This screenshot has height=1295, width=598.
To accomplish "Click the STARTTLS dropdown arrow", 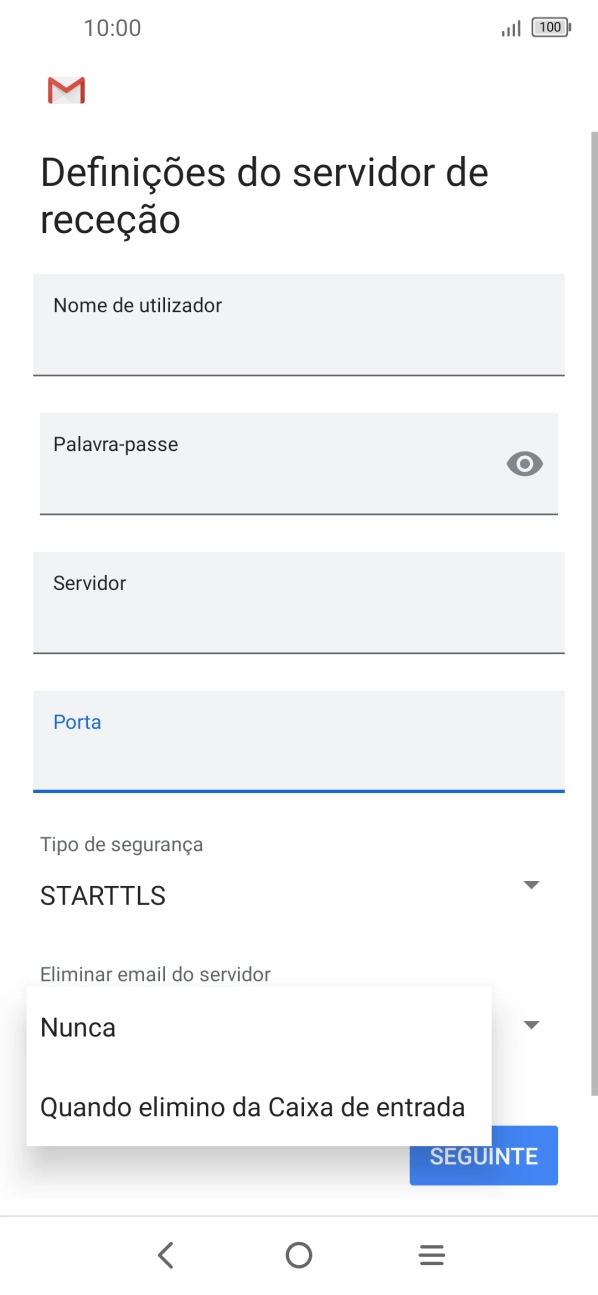I will pos(532,884).
